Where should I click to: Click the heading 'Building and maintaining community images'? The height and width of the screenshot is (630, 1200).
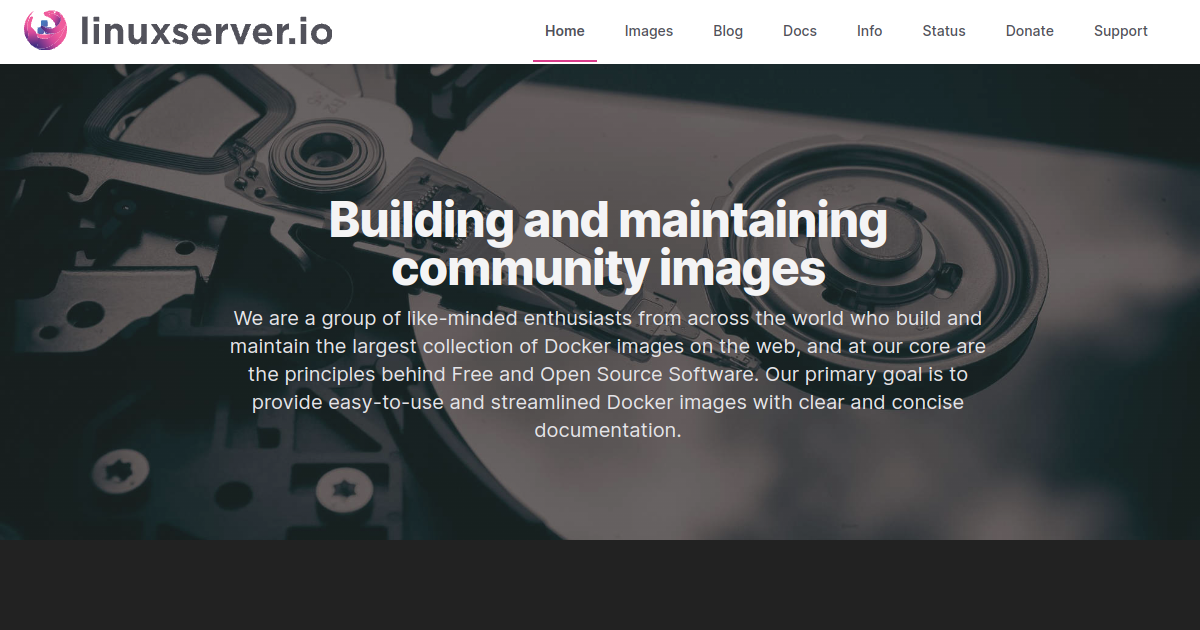(608, 244)
